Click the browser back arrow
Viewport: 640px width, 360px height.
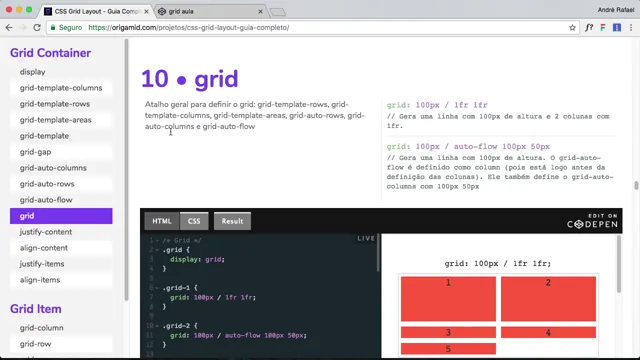click(9, 28)
